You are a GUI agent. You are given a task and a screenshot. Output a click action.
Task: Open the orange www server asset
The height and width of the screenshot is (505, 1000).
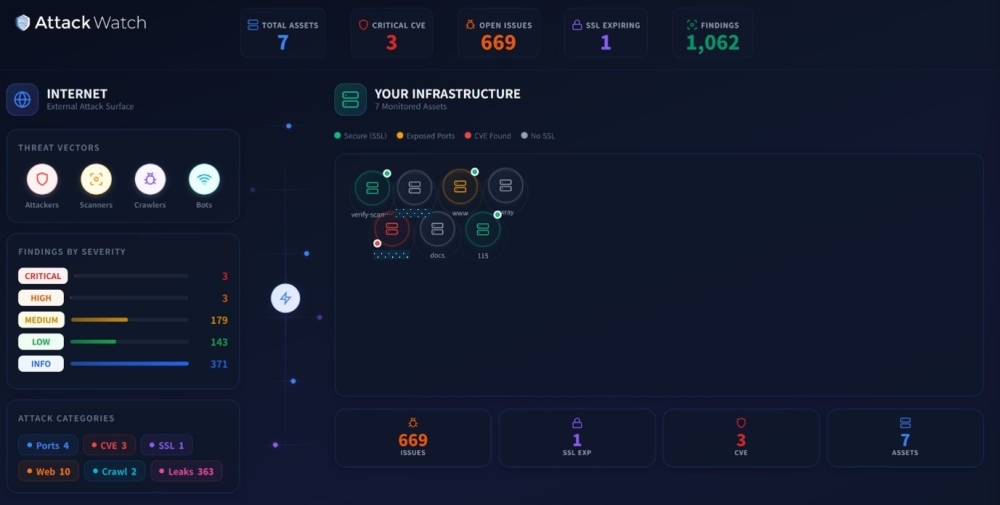(460, 186)
